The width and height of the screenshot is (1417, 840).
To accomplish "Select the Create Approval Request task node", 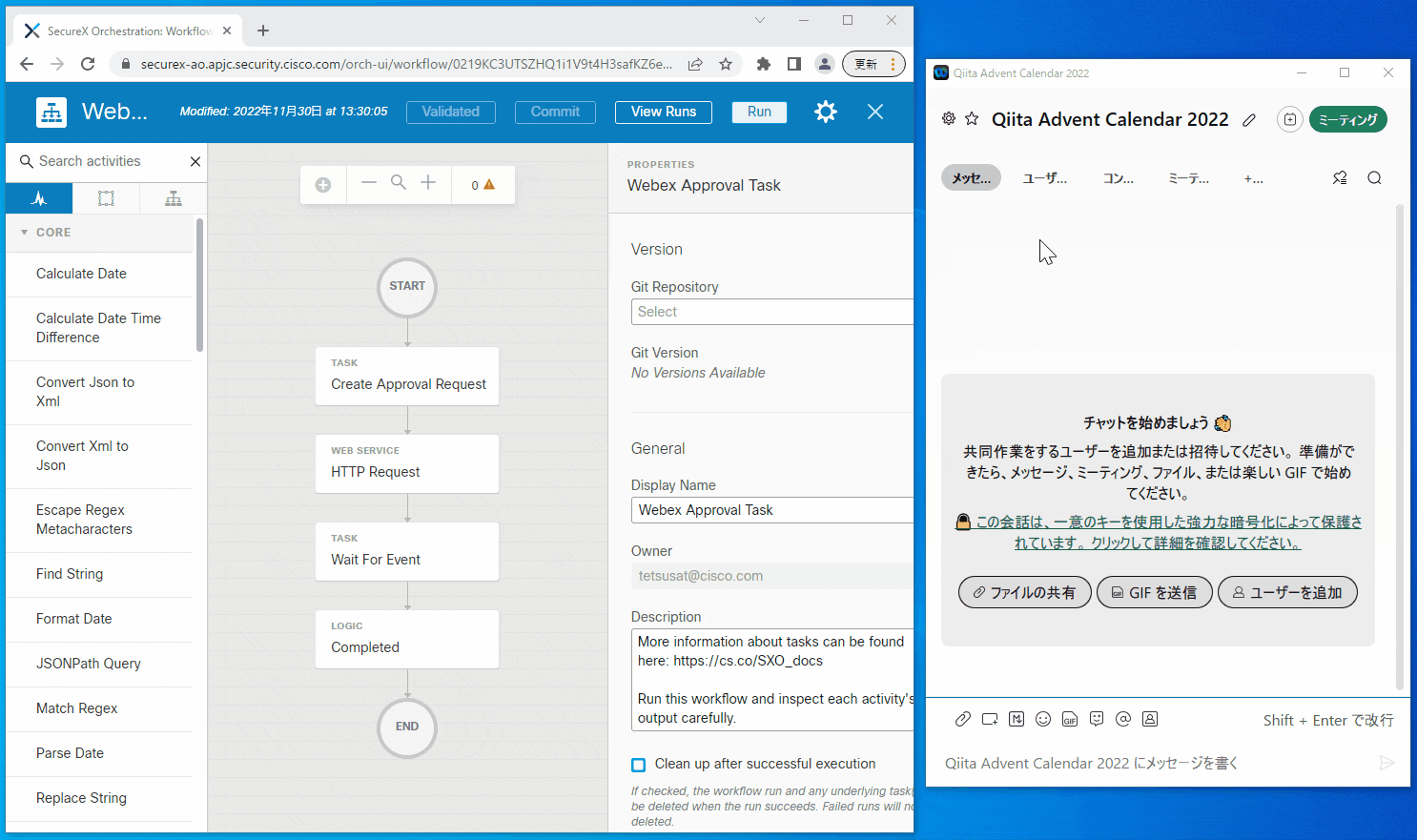I will click(x=407, y=376).
